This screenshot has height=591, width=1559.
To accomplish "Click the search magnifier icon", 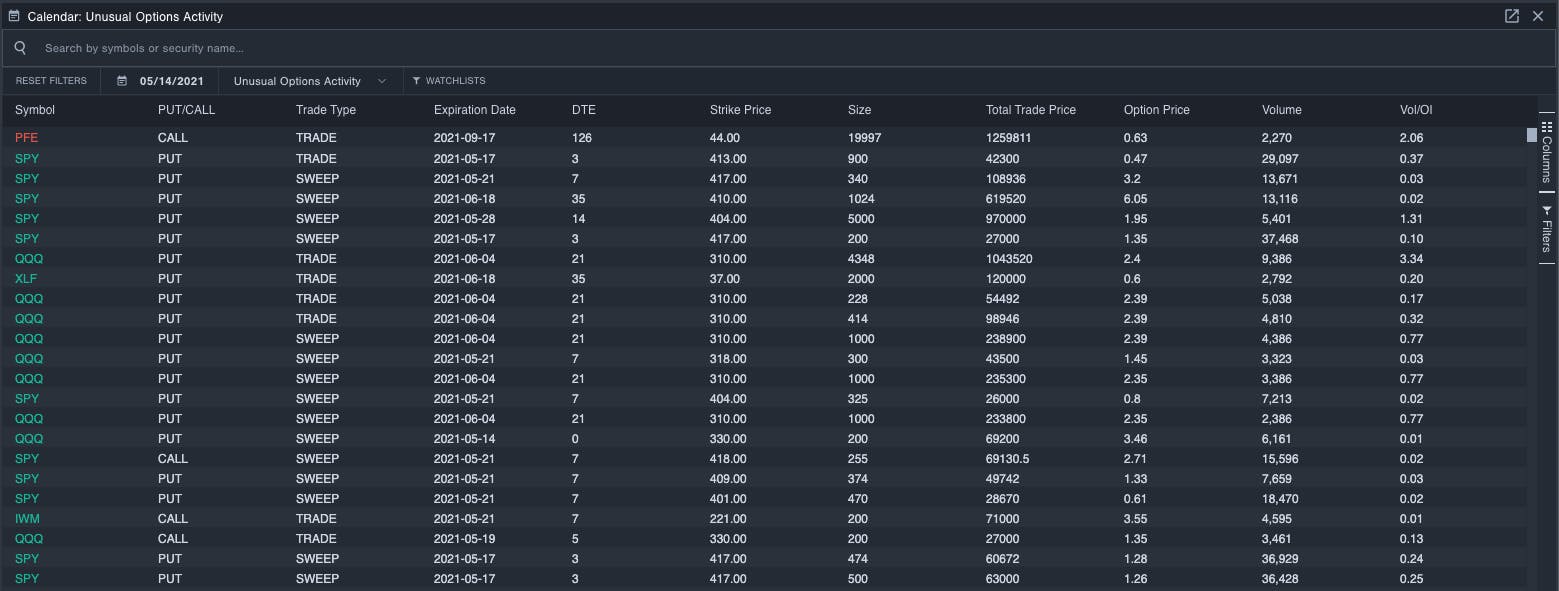I will [20, 48].
